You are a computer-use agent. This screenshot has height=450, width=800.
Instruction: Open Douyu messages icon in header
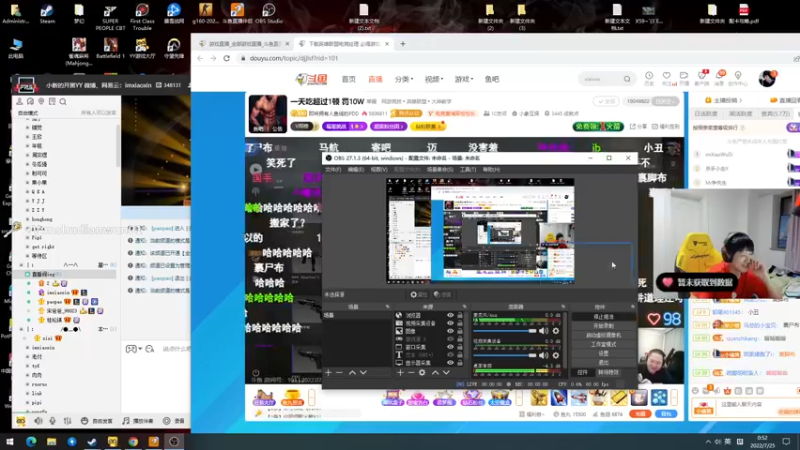coord(720,77)
